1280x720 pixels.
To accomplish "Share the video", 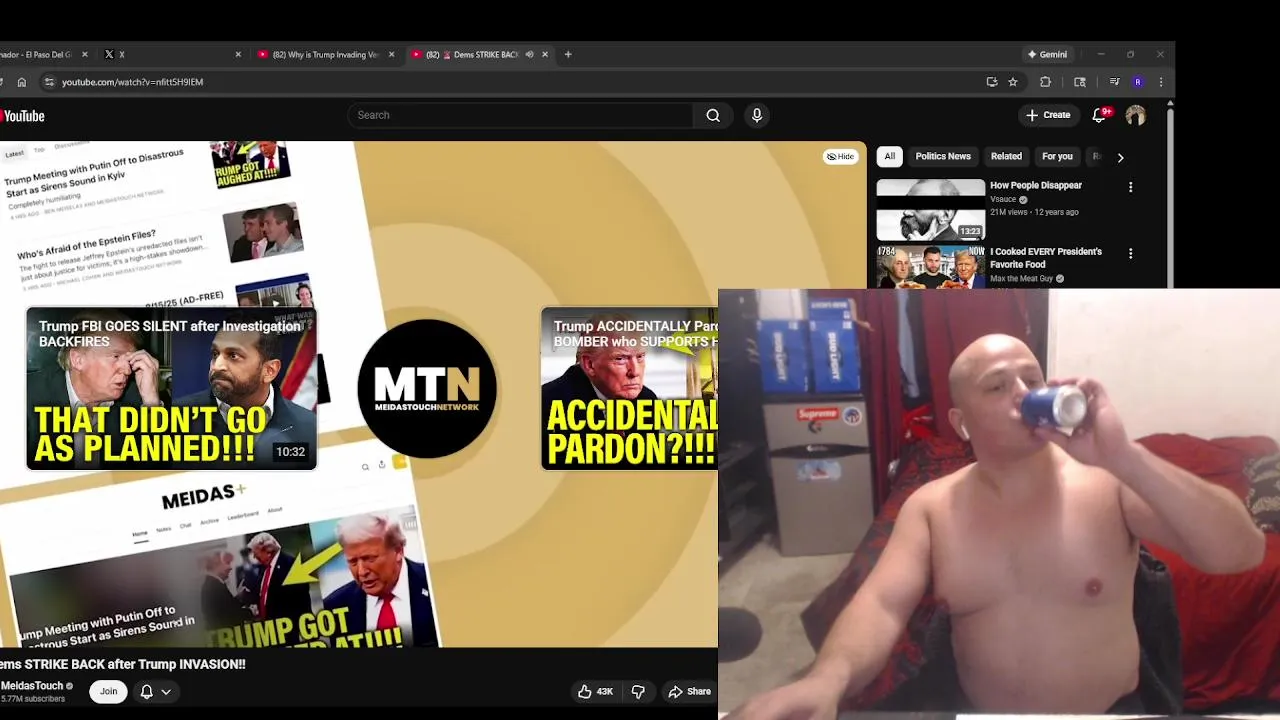I will coord(689,691).
